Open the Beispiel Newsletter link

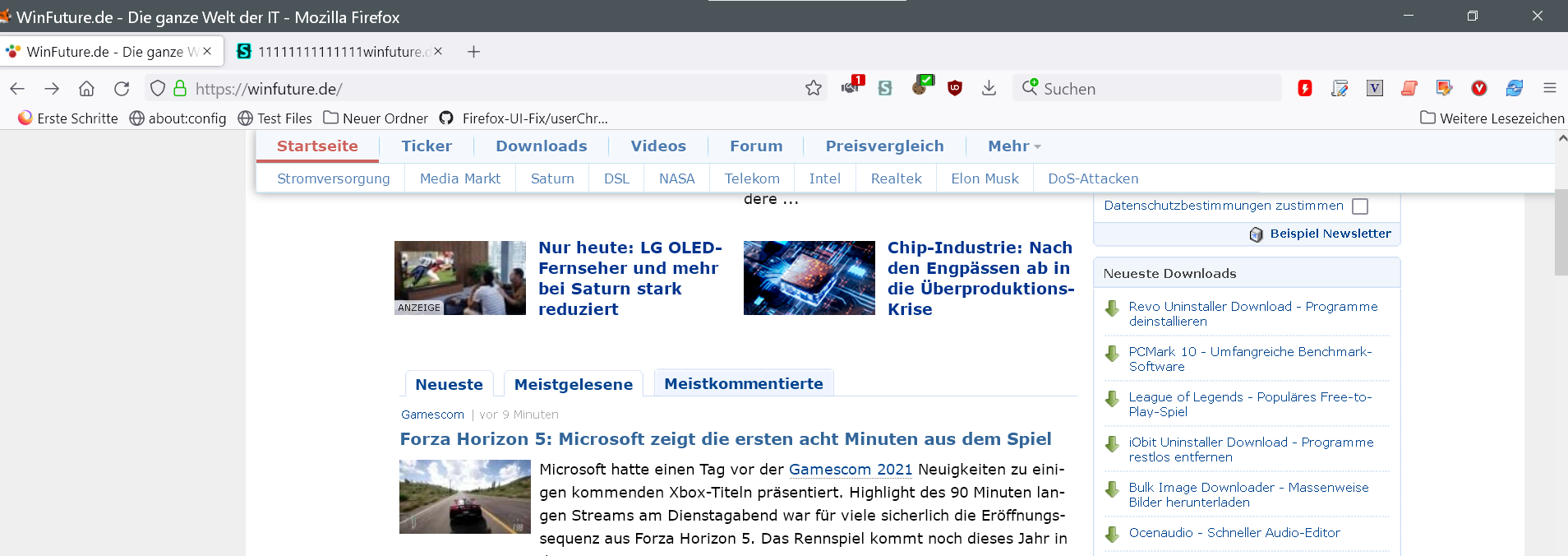1330,234
